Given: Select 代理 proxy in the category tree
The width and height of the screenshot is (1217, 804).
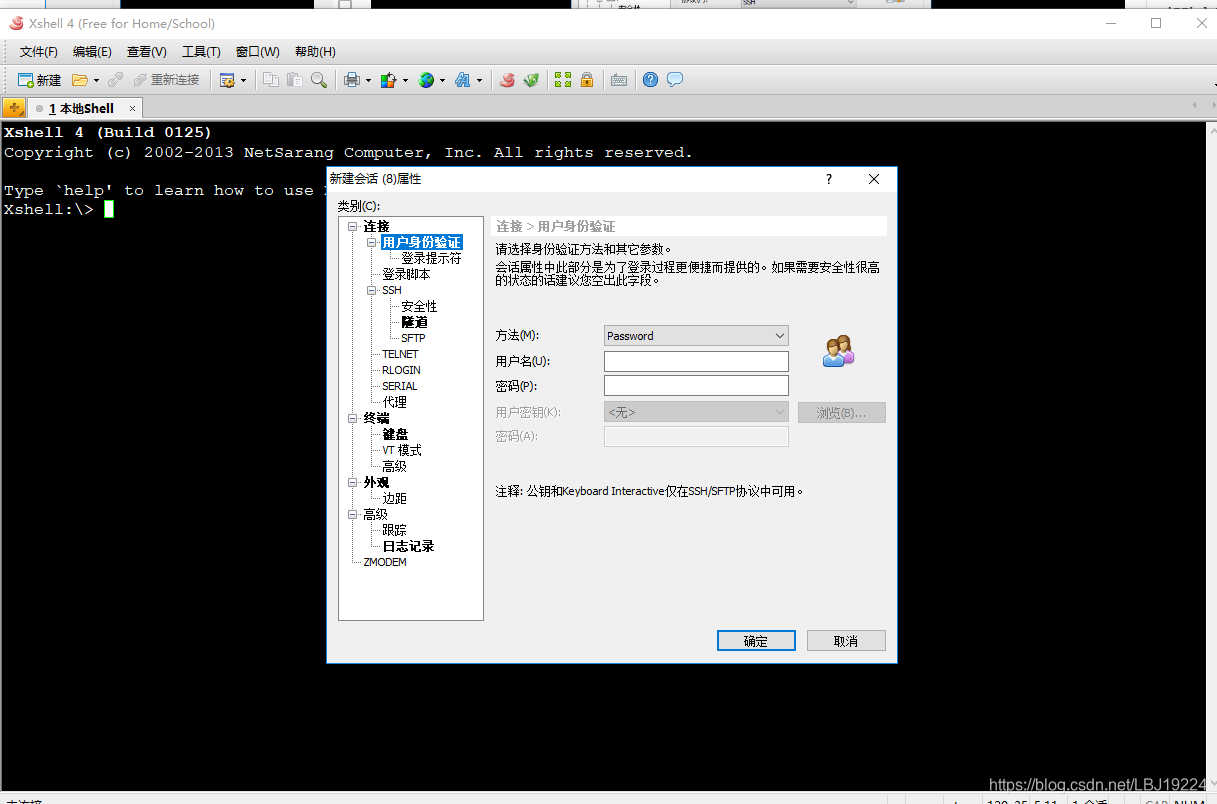Looking at the screenshot, I should (394, 402).
